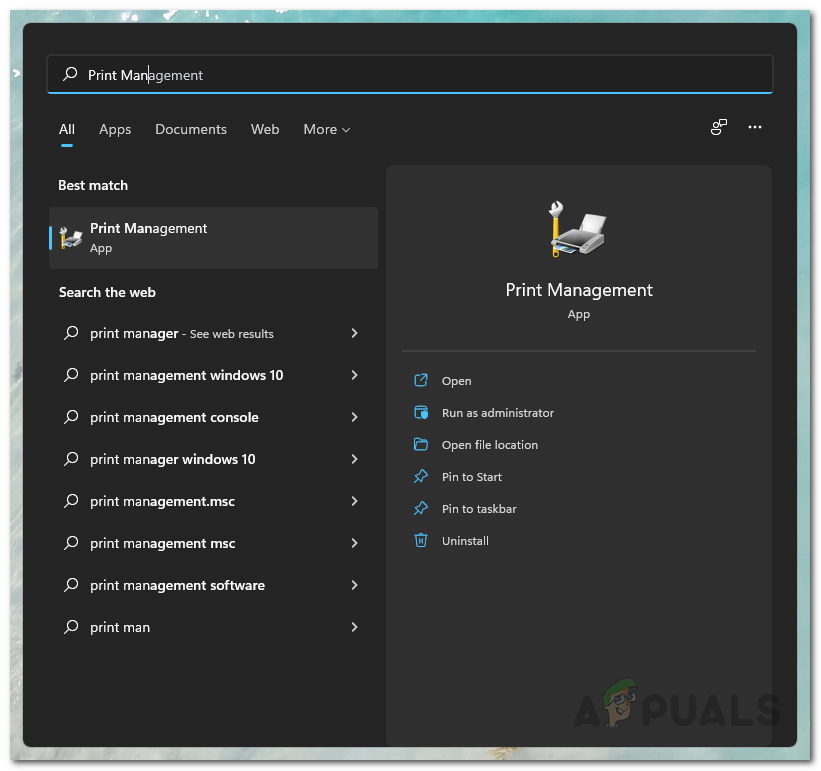The height and width of the screenshot is (771, 821).
Task: Click the pin icon beside Pin to taskbar
Action: [x=421, y=508]
